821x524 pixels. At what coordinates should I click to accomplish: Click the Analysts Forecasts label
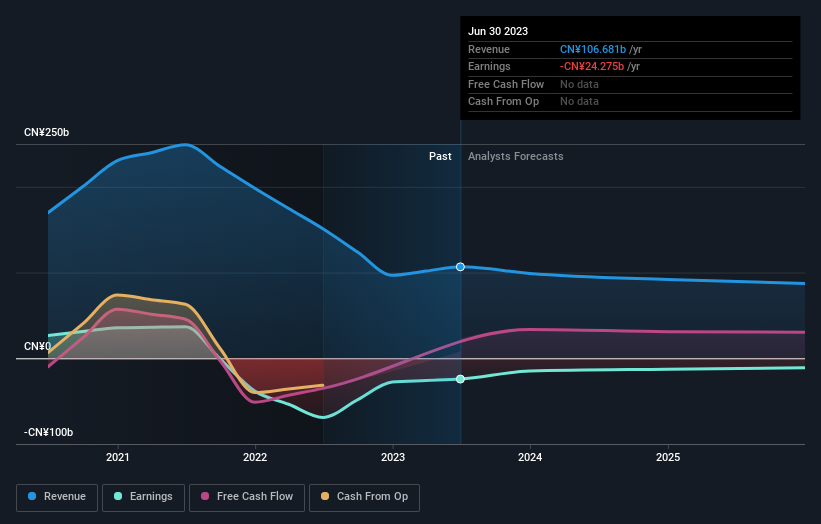(516, 156)
